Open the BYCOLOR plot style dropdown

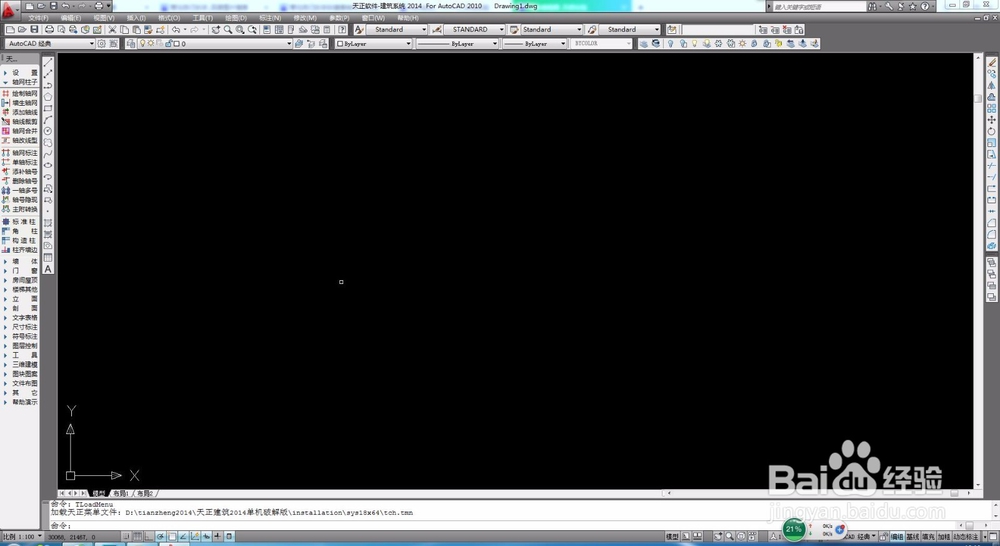click(x=601, y=44)
